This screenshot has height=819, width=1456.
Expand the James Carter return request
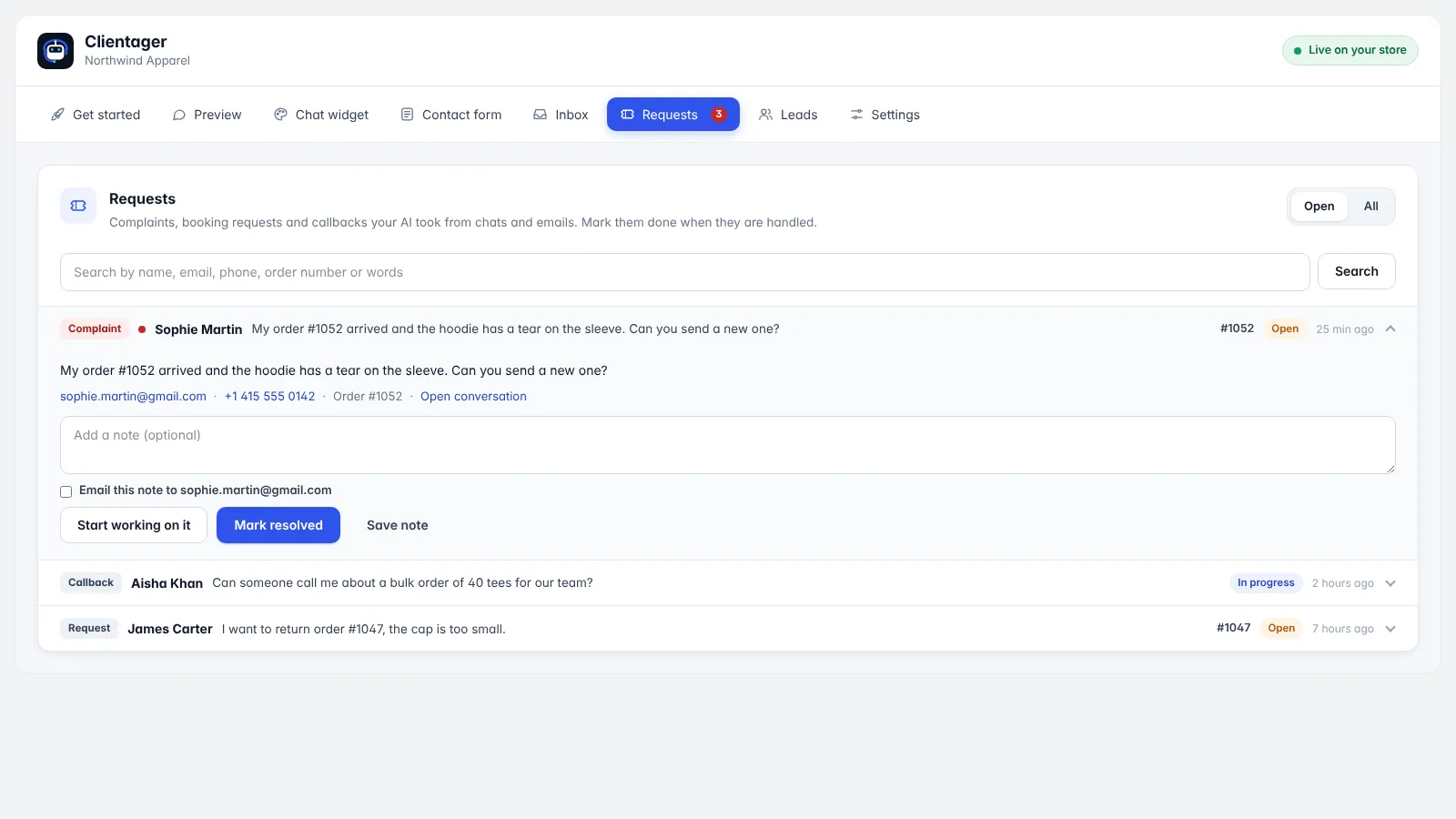click(1390, 629)
